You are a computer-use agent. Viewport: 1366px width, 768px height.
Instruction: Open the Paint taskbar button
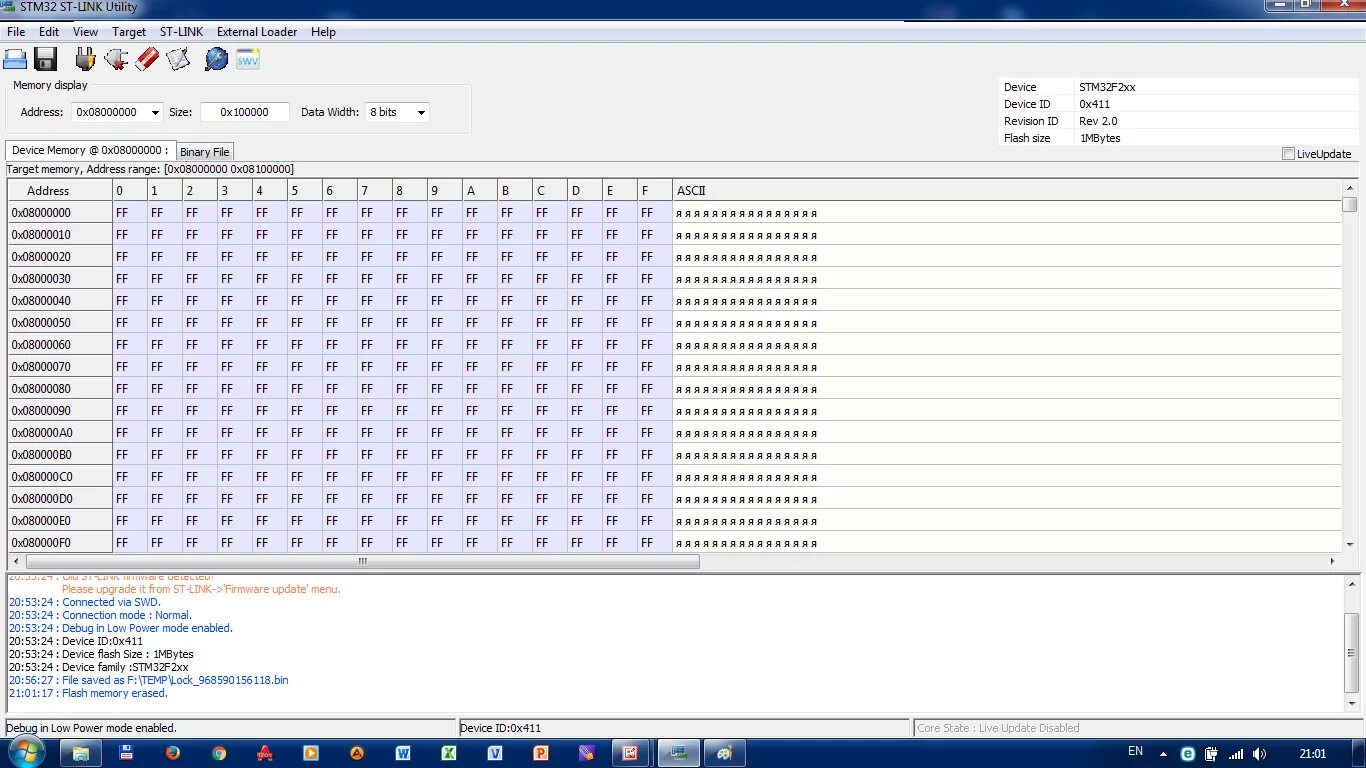[x=725, y=753]
